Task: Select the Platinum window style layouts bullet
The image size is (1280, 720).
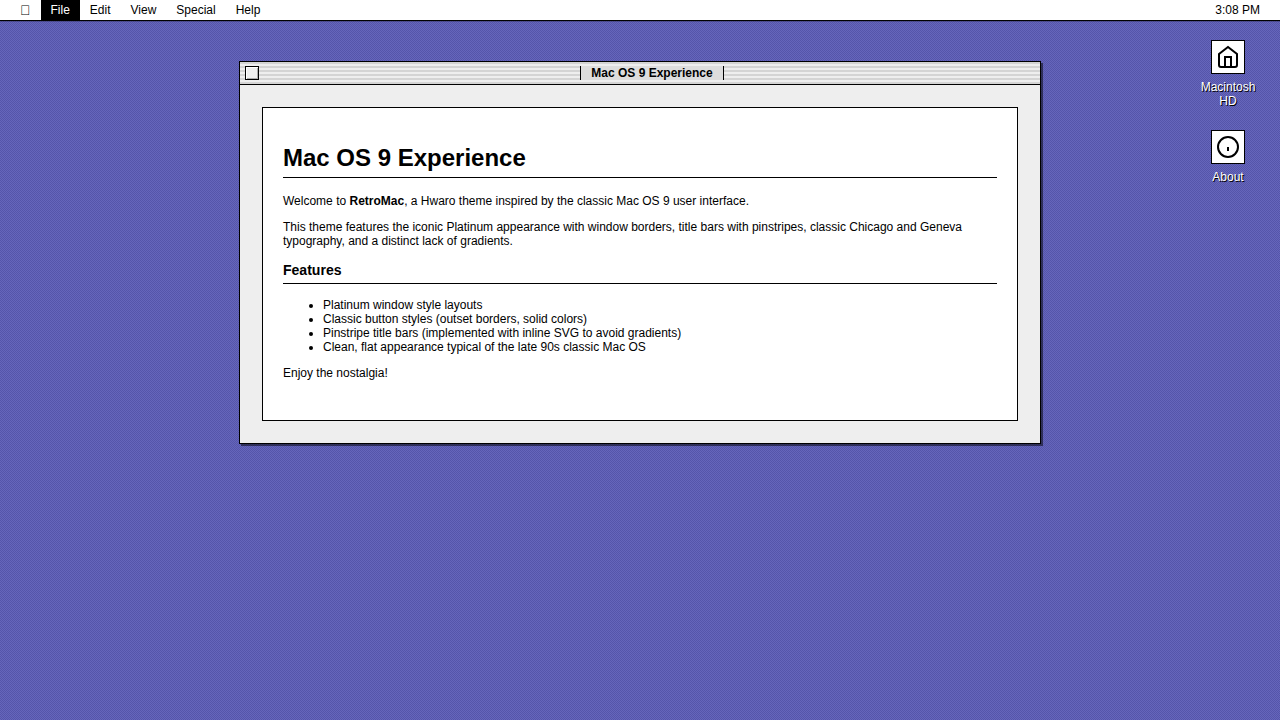Action: (x=402, y=305)
